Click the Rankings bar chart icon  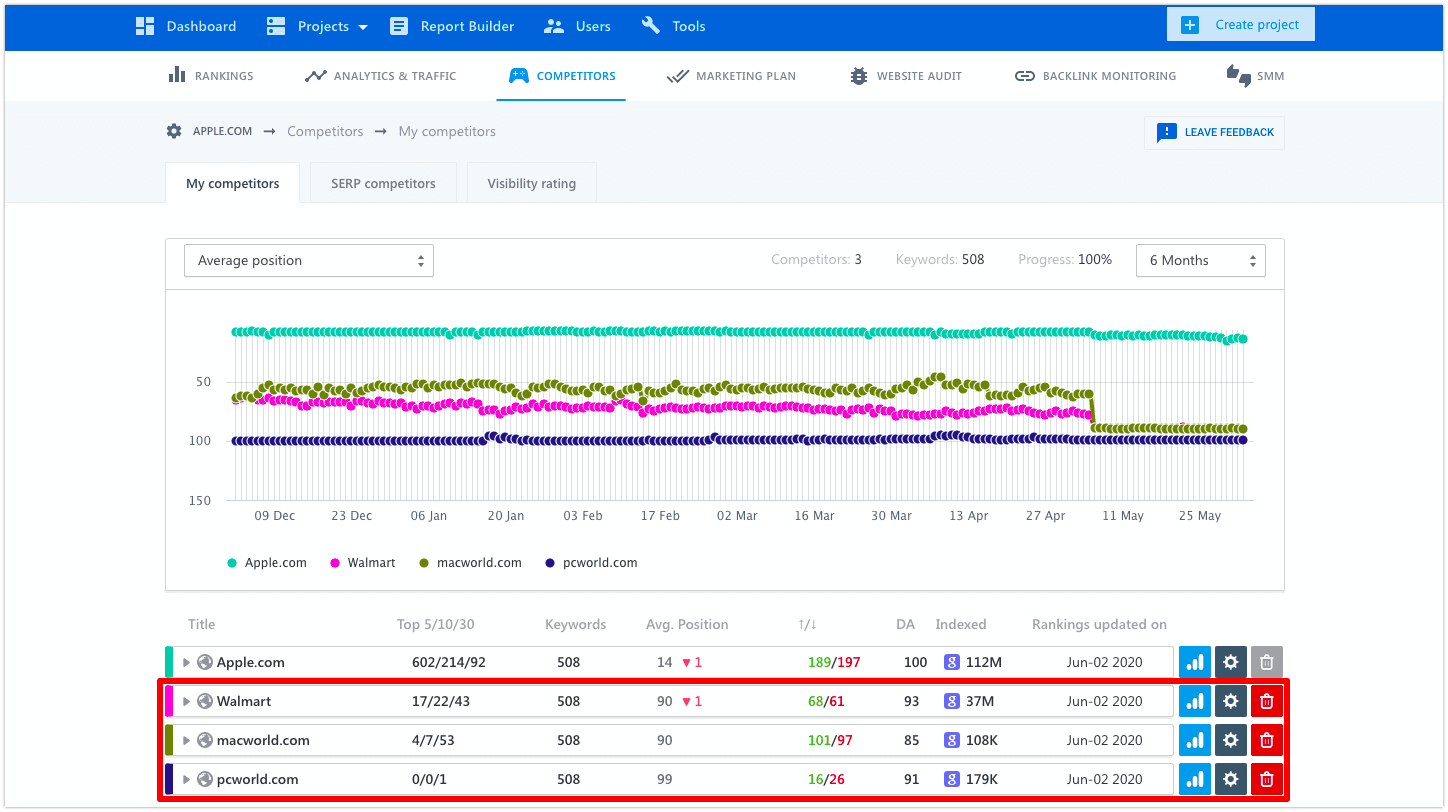[x=177, y=75]
